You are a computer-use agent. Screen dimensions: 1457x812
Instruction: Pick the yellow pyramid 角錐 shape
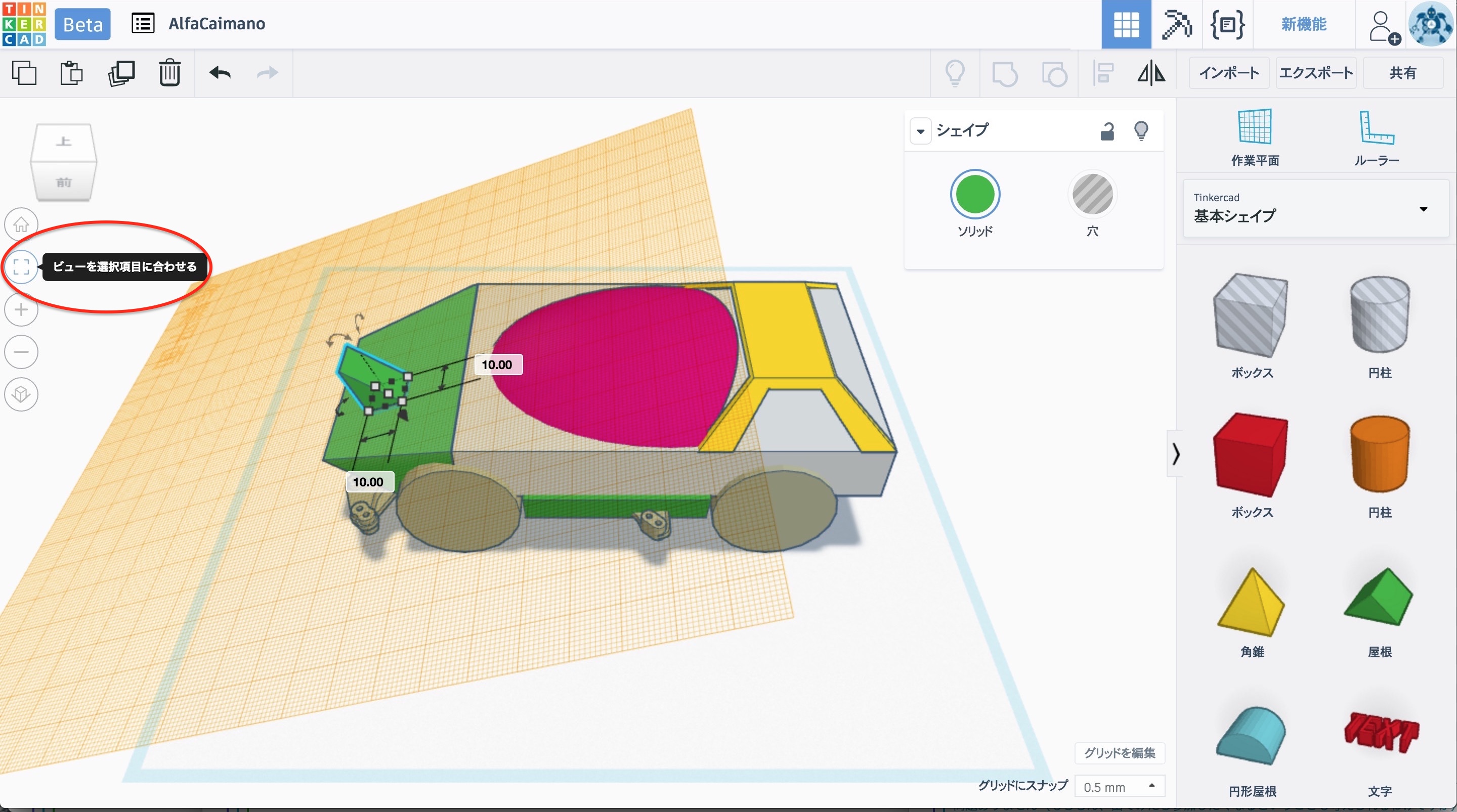point(1251,603)
